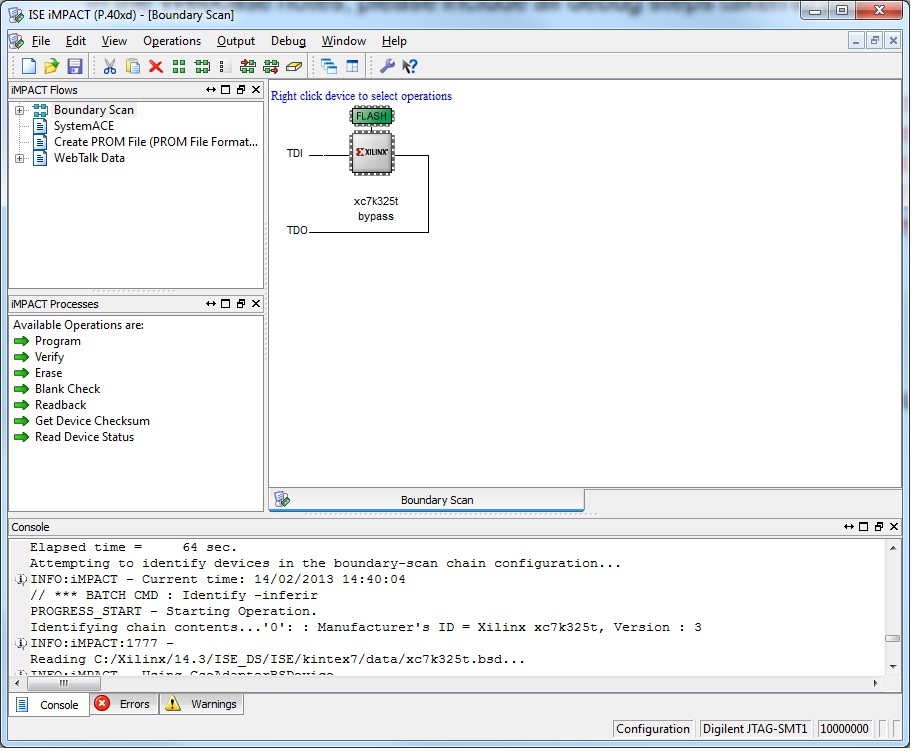The width and height of the screenshot is (916, 753).
Task: Expand the Boundary Scan tree node
Action: [19, 110]
